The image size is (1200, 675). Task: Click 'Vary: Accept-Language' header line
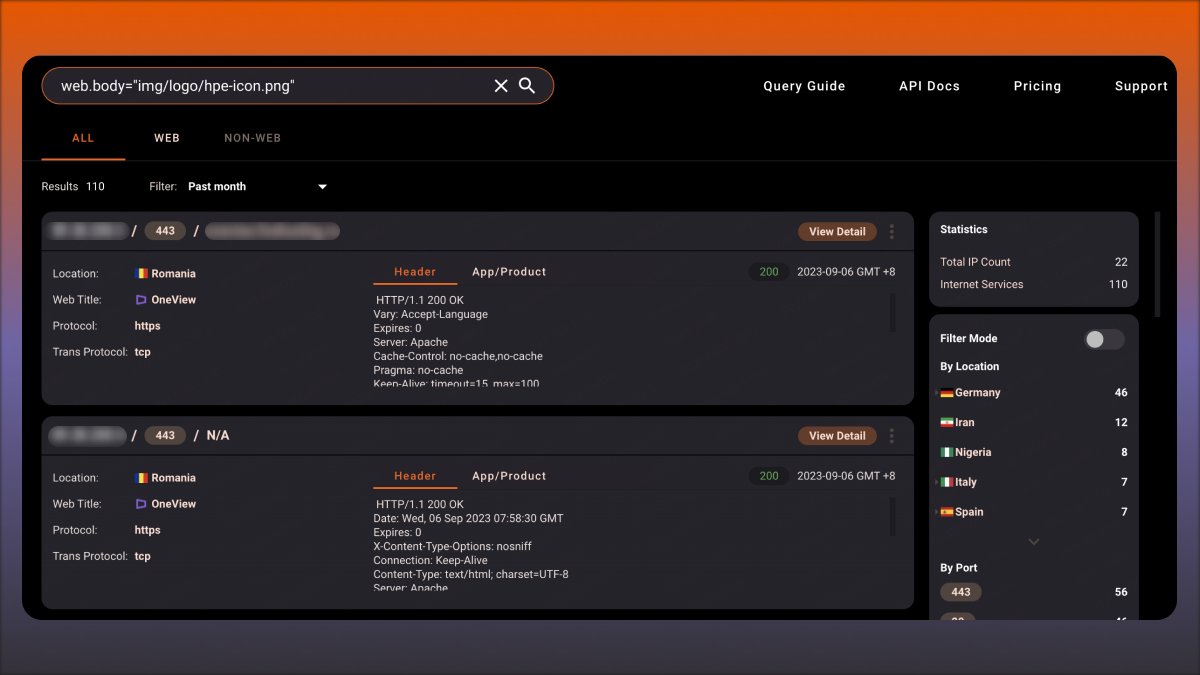(431, 314)
